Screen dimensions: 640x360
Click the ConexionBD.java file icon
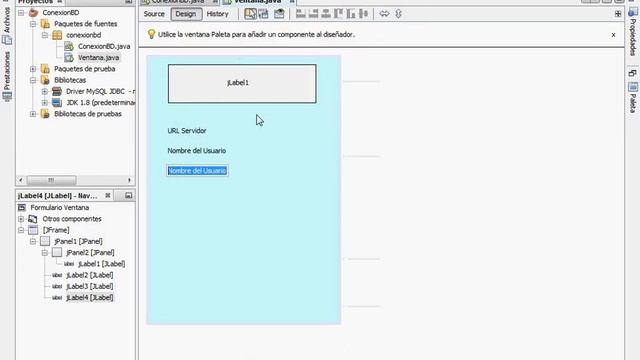coord(69,47)
